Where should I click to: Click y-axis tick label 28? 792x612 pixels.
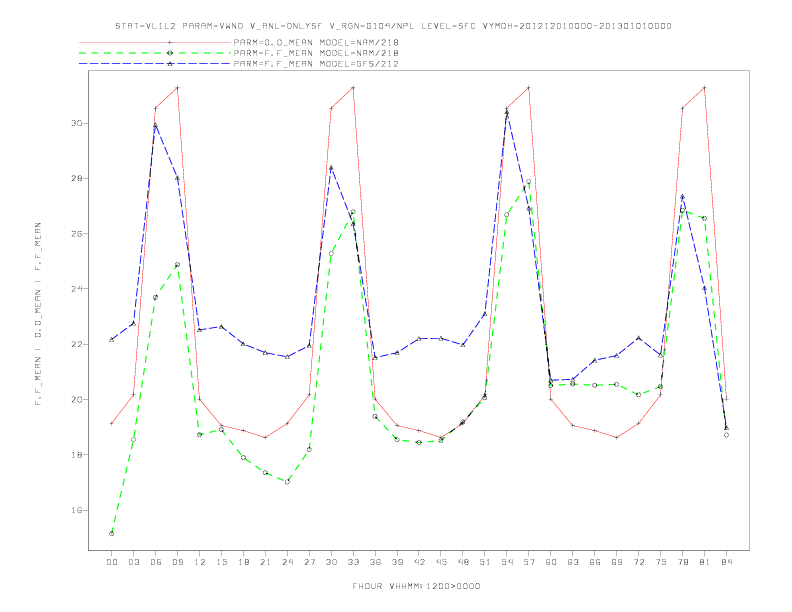click(76, 178)
